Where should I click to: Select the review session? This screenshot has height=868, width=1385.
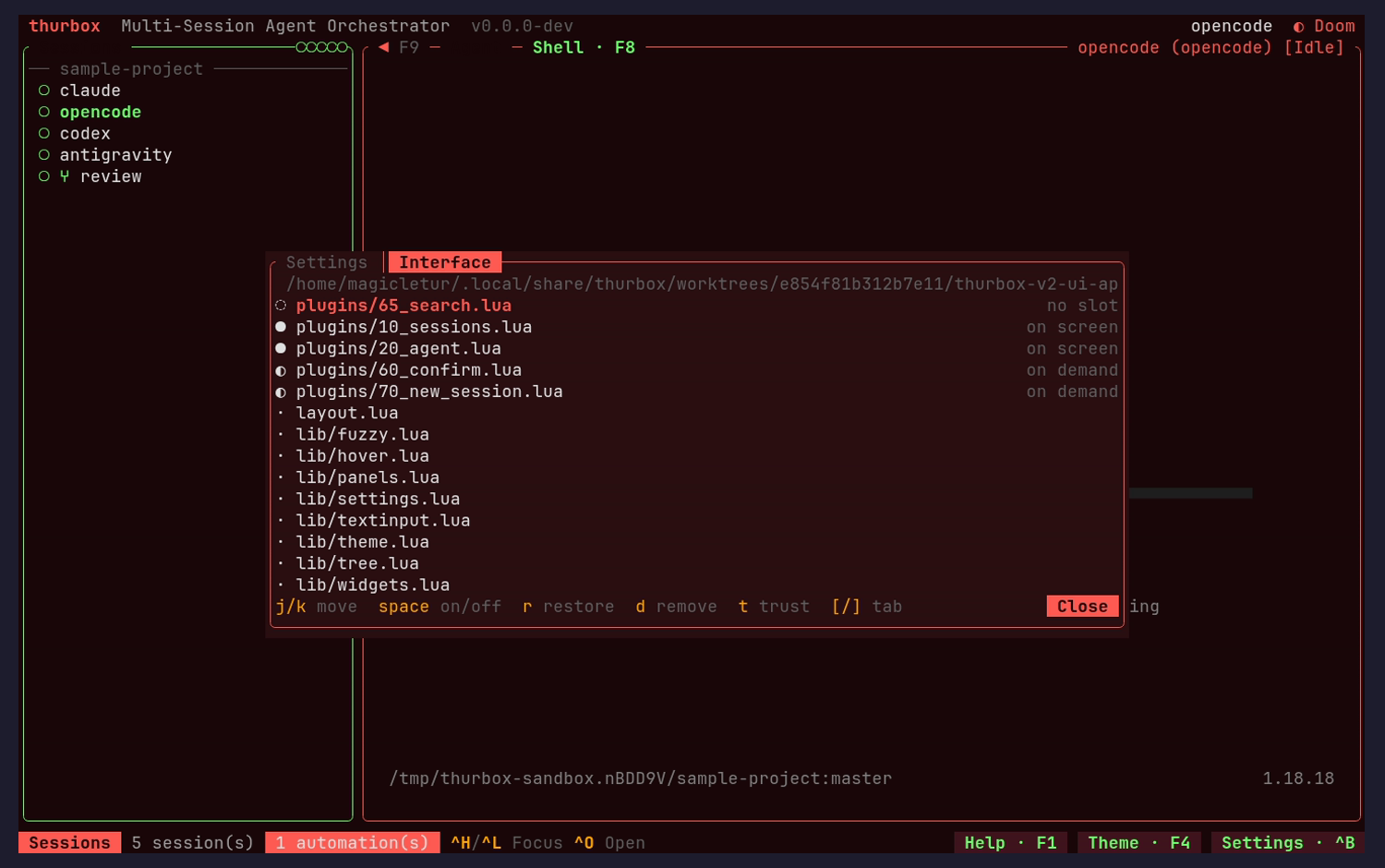(111, 176)
